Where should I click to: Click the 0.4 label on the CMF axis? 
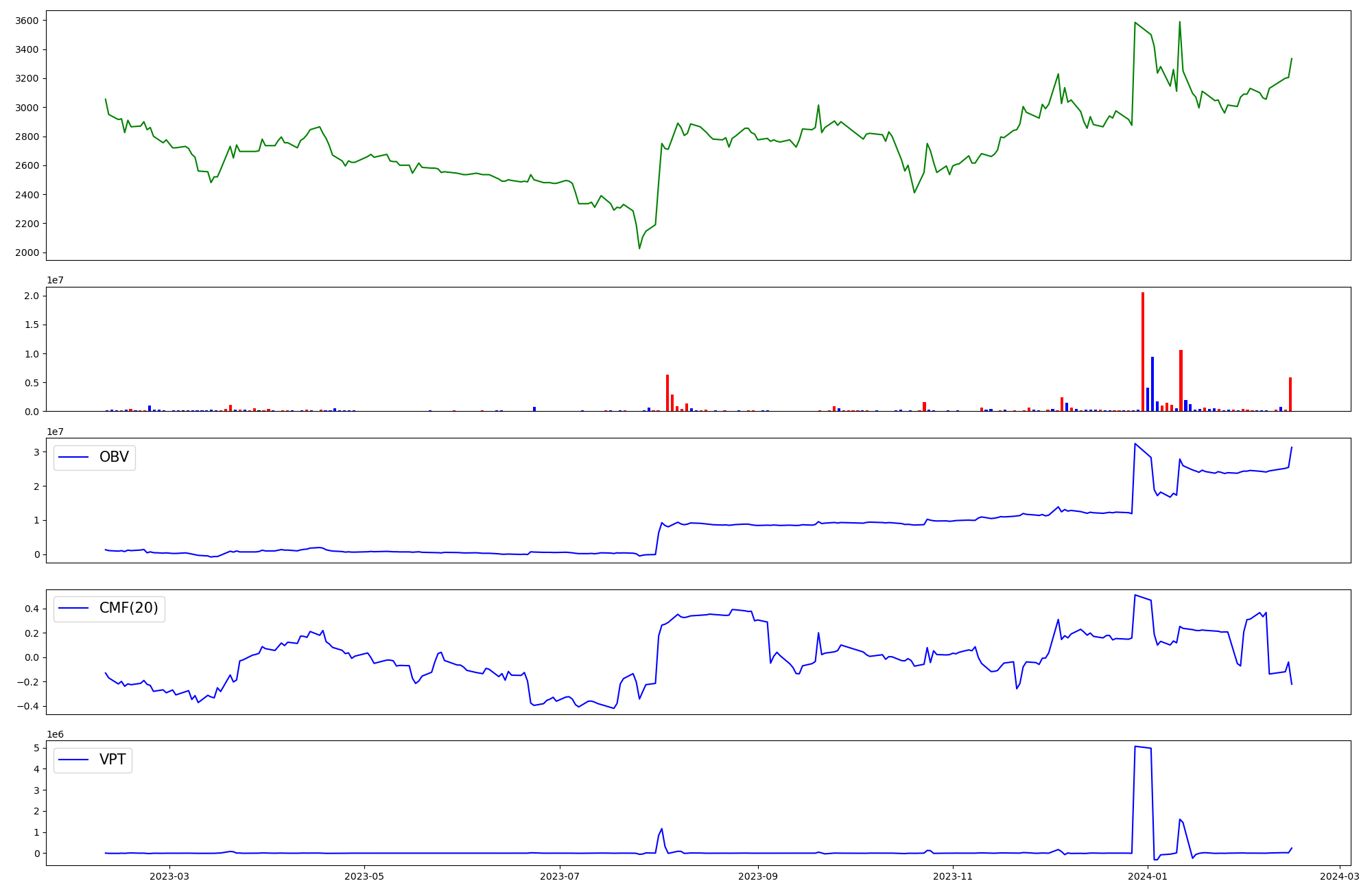[x=32, y=609]
